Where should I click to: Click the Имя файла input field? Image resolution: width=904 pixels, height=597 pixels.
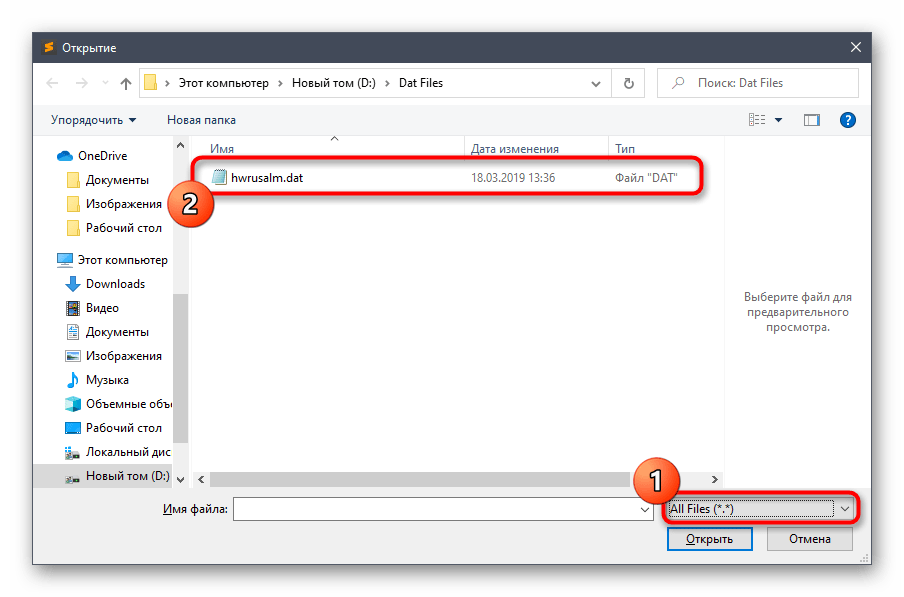(x=435, y=509)
